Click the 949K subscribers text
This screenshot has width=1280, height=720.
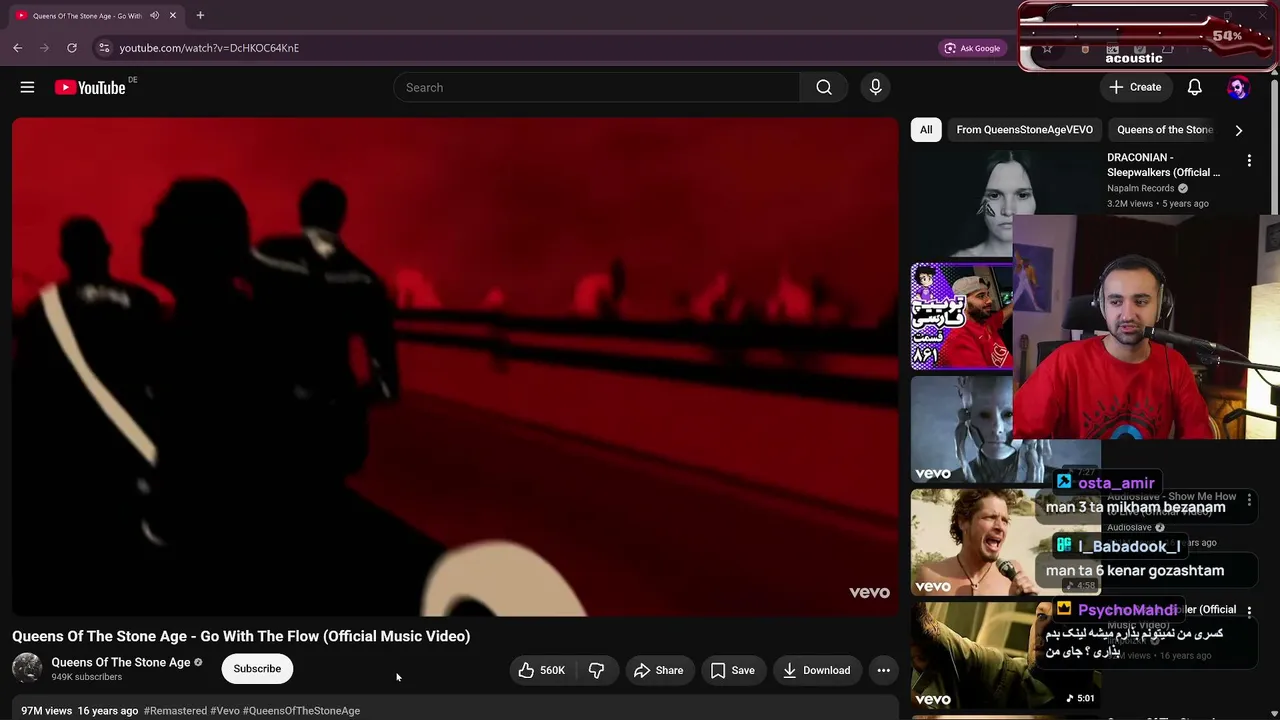coord(87,677)
